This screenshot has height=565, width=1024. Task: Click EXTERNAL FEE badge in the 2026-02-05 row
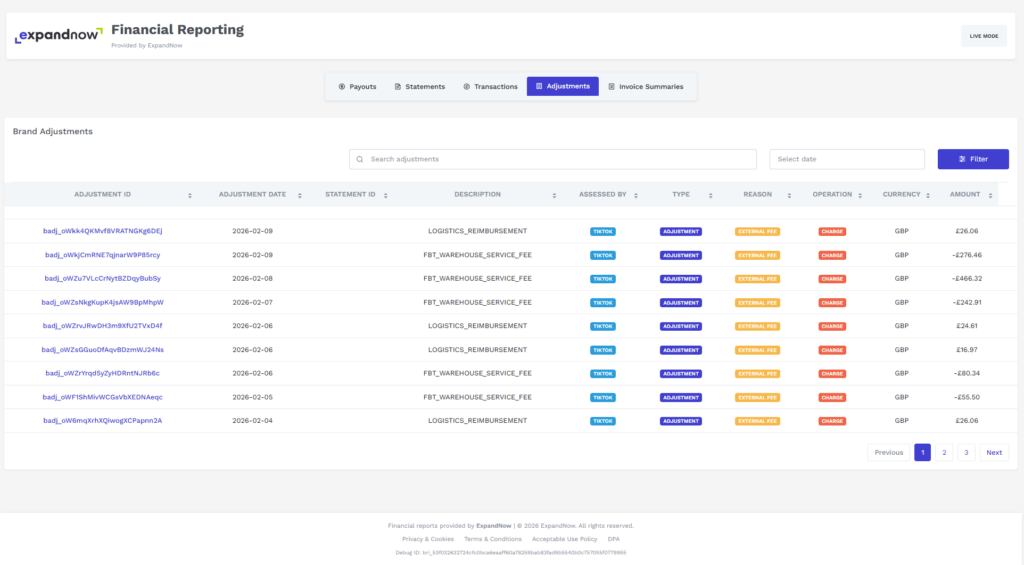[x=758, y=398]
